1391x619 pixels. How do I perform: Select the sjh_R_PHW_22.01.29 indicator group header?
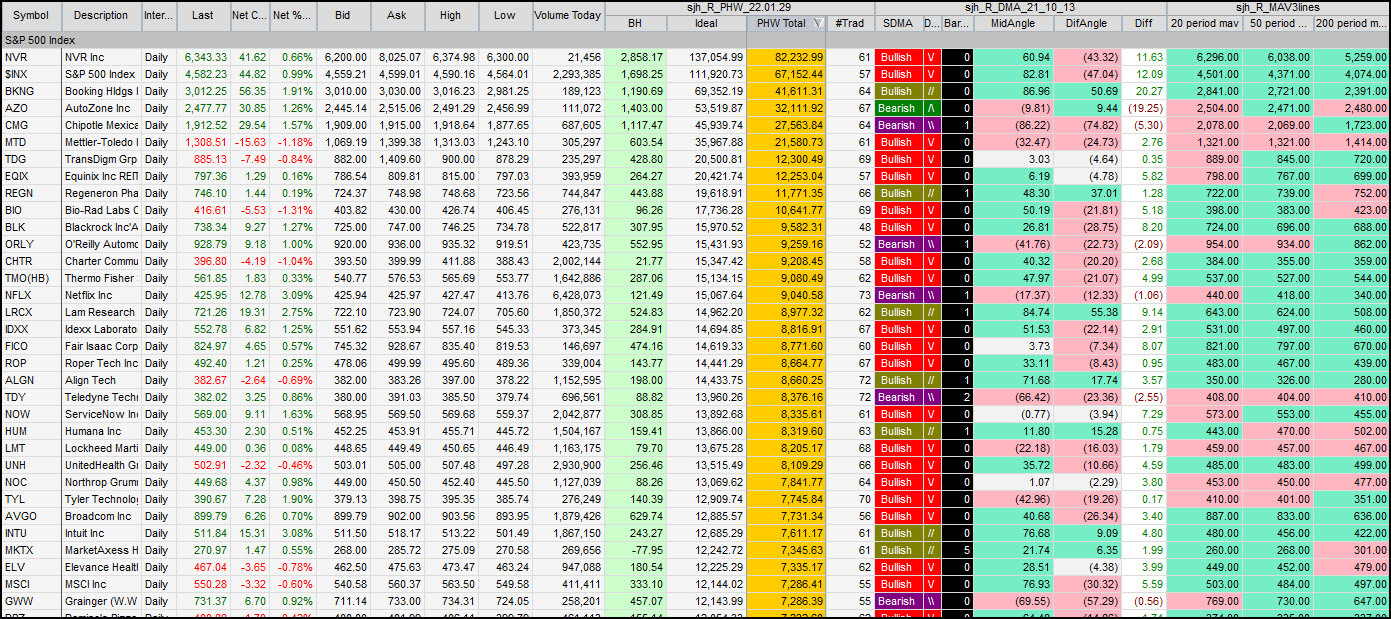pos(739,8)
